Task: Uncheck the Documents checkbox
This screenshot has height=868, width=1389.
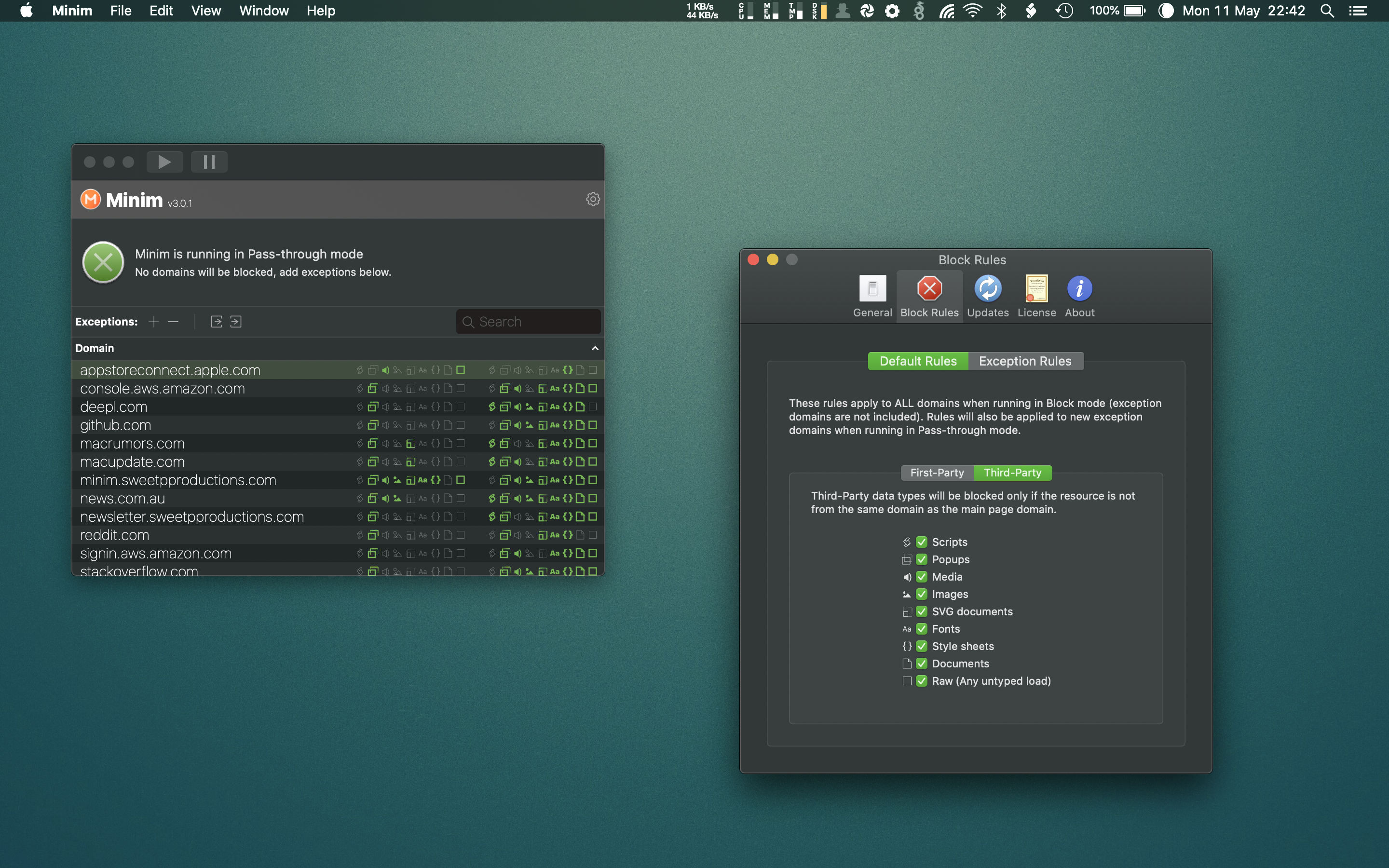Action: 922,664
